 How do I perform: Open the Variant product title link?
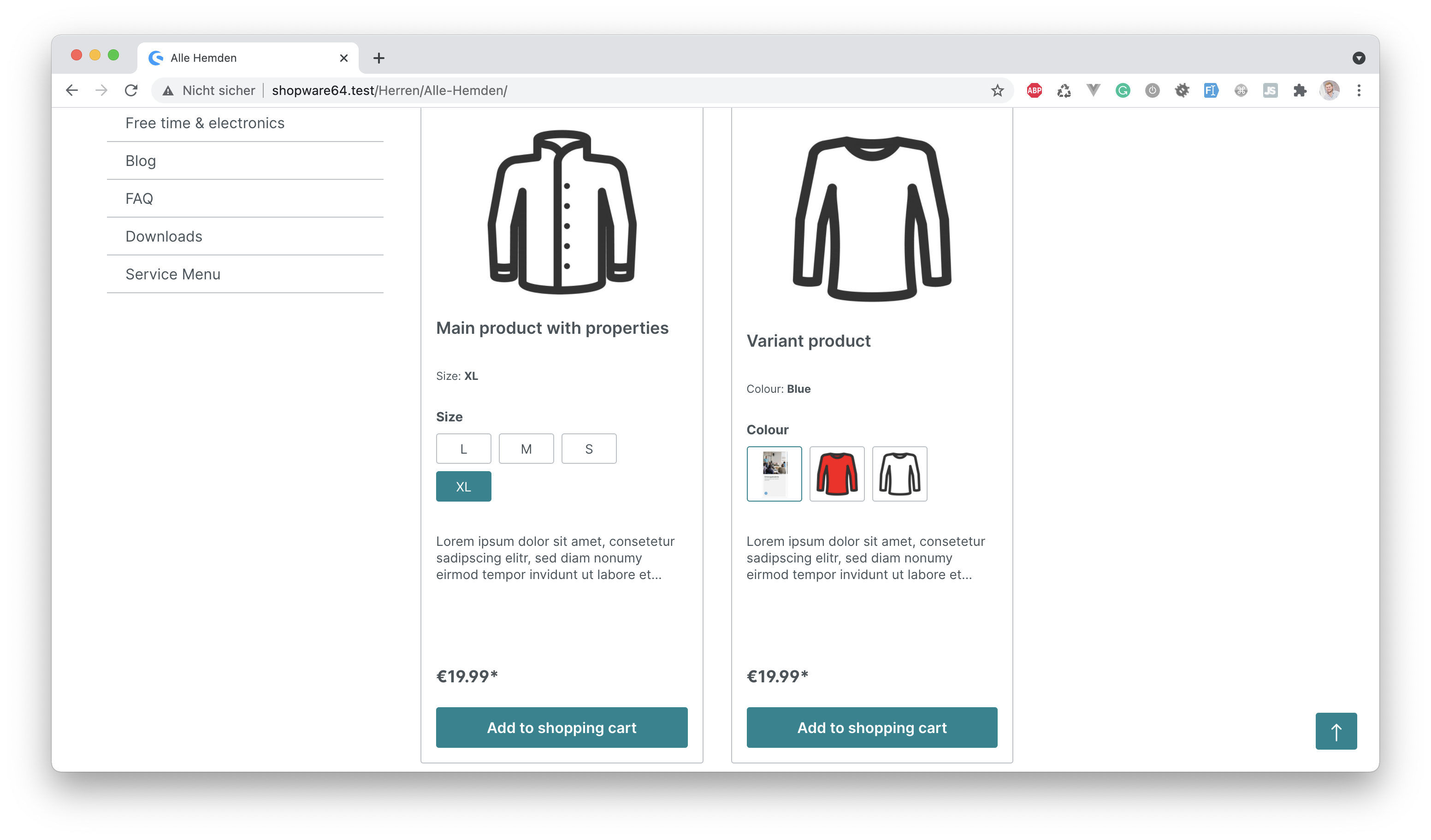[x=808, y=341]
